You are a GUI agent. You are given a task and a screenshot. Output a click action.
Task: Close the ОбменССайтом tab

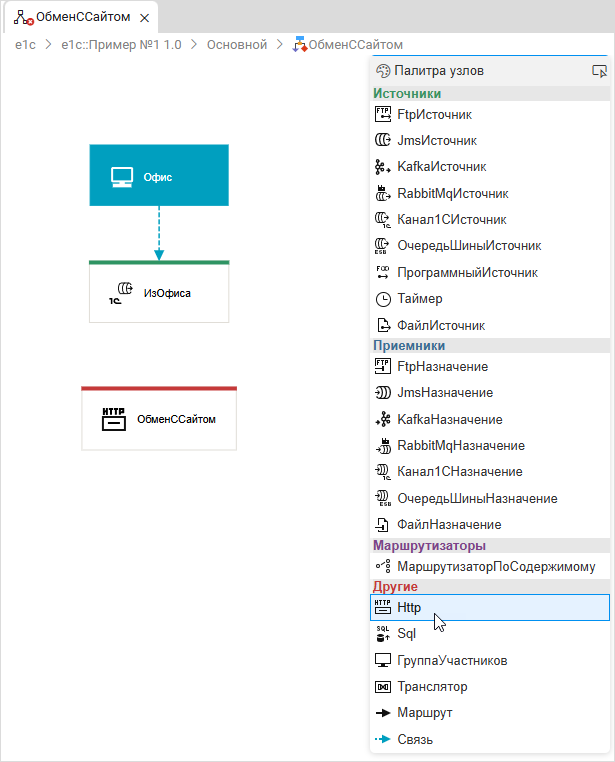pyautogui.click(x=144, y=18)
